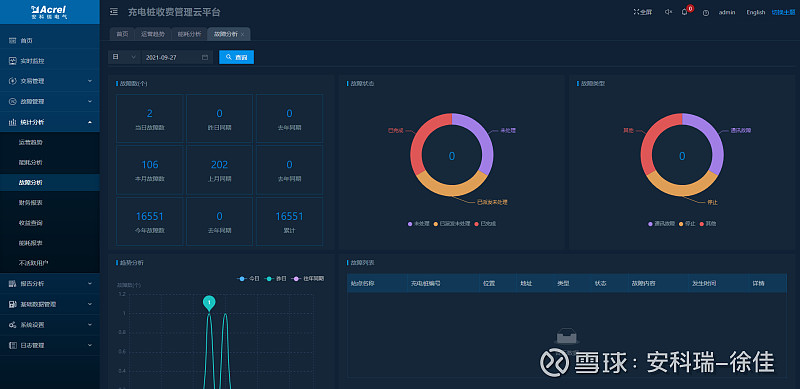Click the 2021-09-27 date input field

pyautogui.click(x=177, y=57)
